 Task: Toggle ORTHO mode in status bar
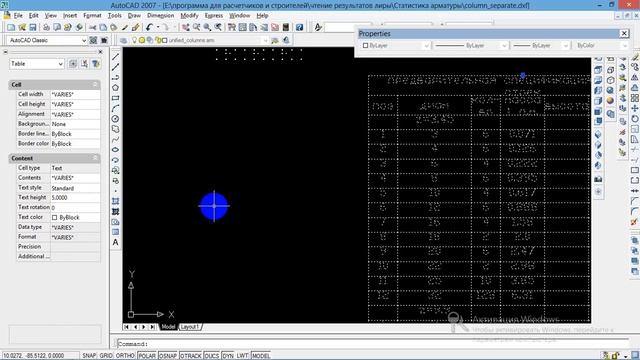(125, 356)
